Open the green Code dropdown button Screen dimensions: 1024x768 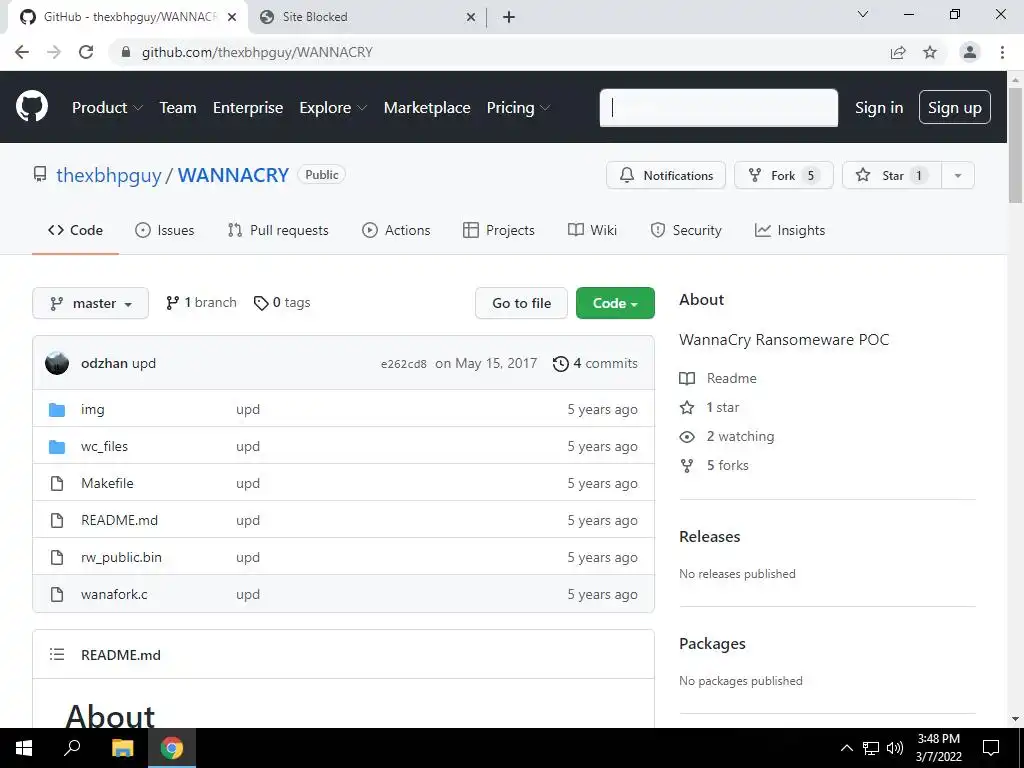click(x=615, y=303)
